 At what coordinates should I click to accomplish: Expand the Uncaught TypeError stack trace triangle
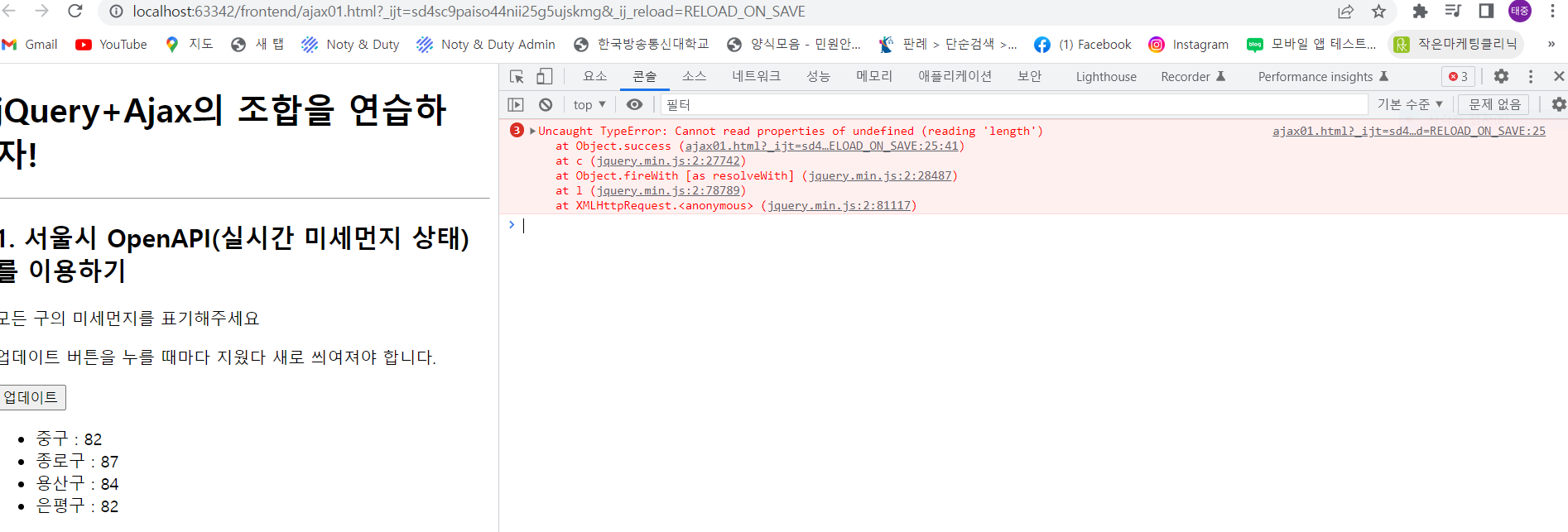coord(532,131)
